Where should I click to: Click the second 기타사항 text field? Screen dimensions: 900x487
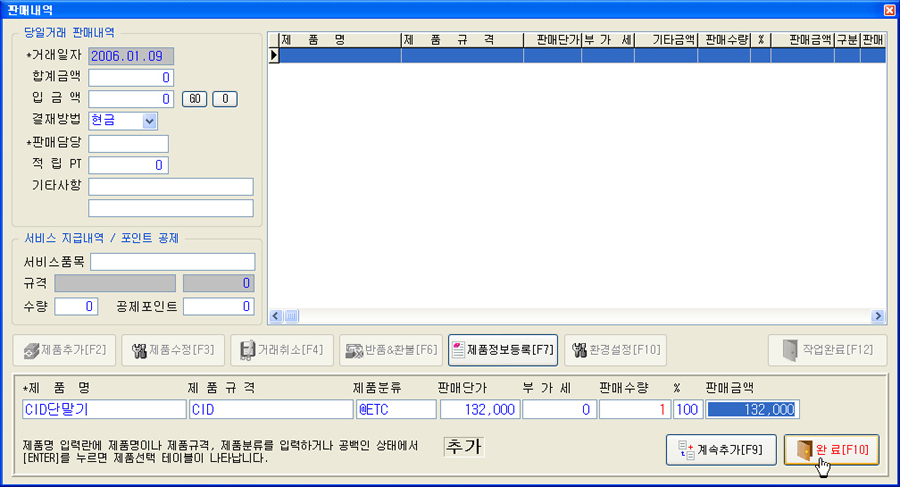tap(171, 208)
